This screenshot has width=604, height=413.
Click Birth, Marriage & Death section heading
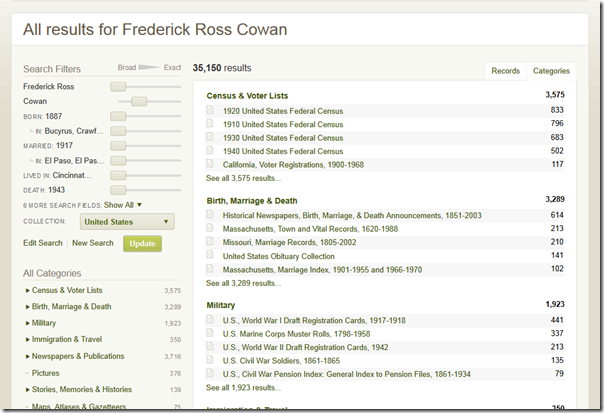252,201
